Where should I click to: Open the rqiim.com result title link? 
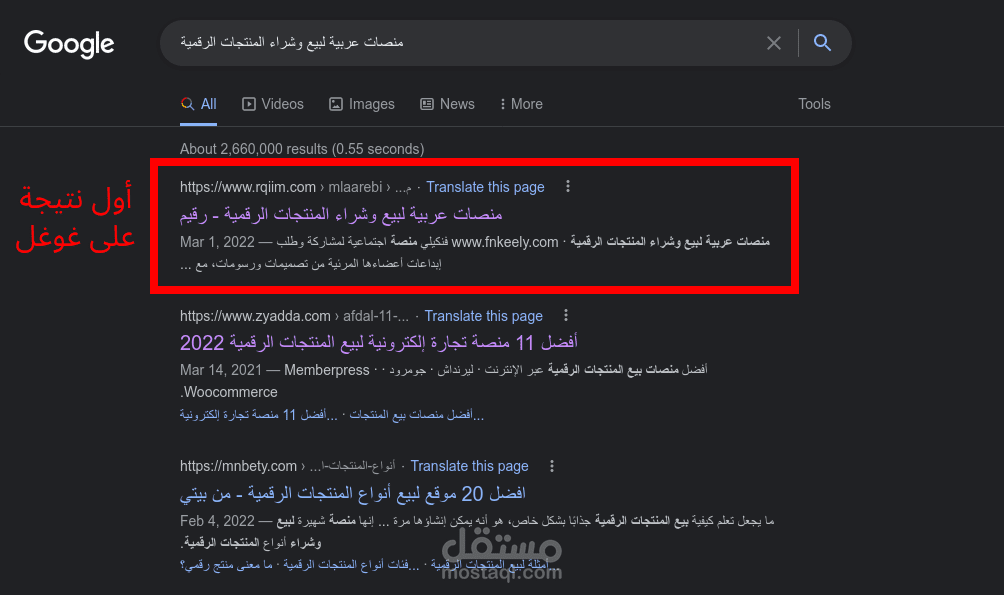341,214
